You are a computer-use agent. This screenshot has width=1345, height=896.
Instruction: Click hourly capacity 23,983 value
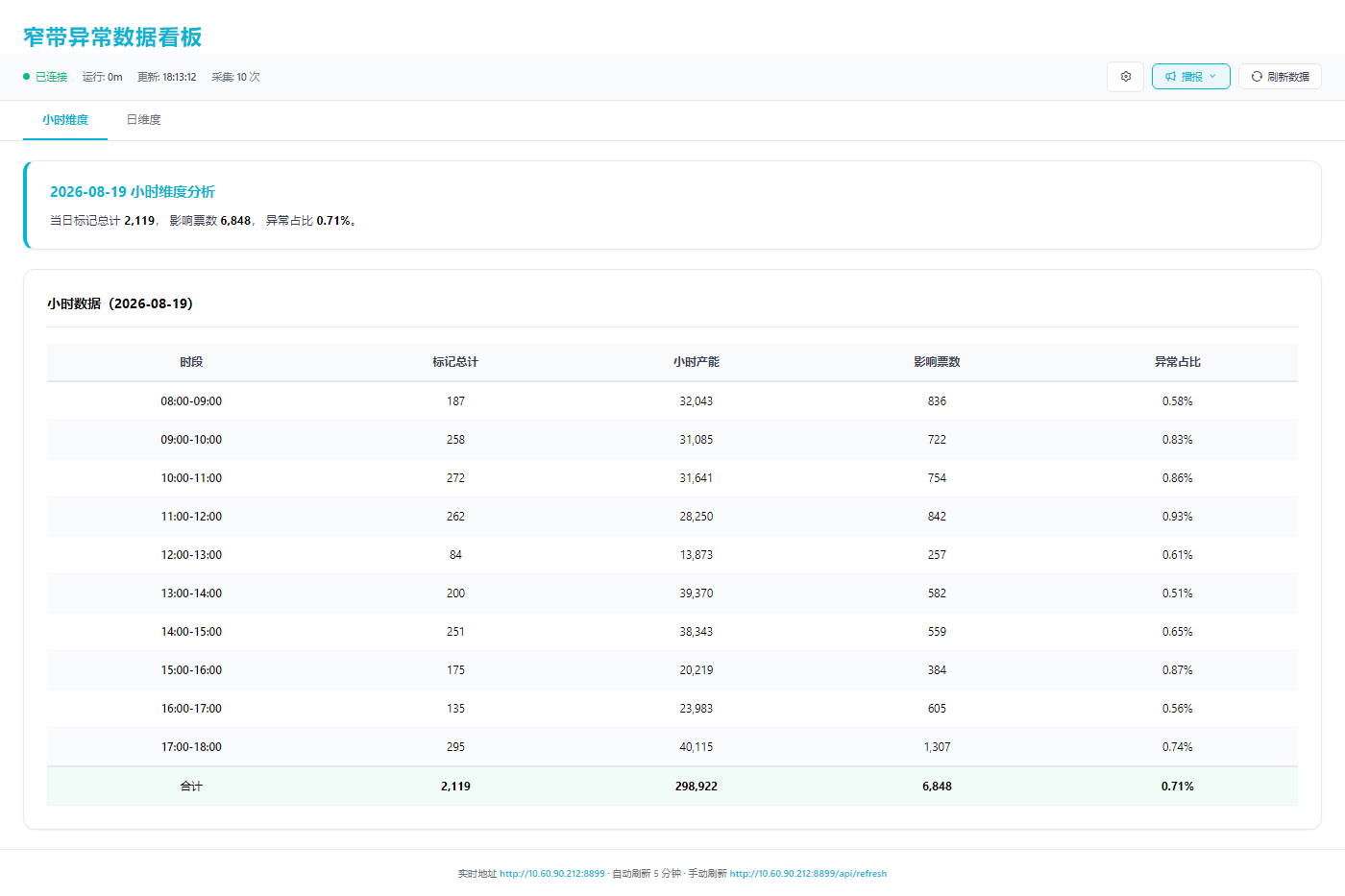click(x=697, y=709)
